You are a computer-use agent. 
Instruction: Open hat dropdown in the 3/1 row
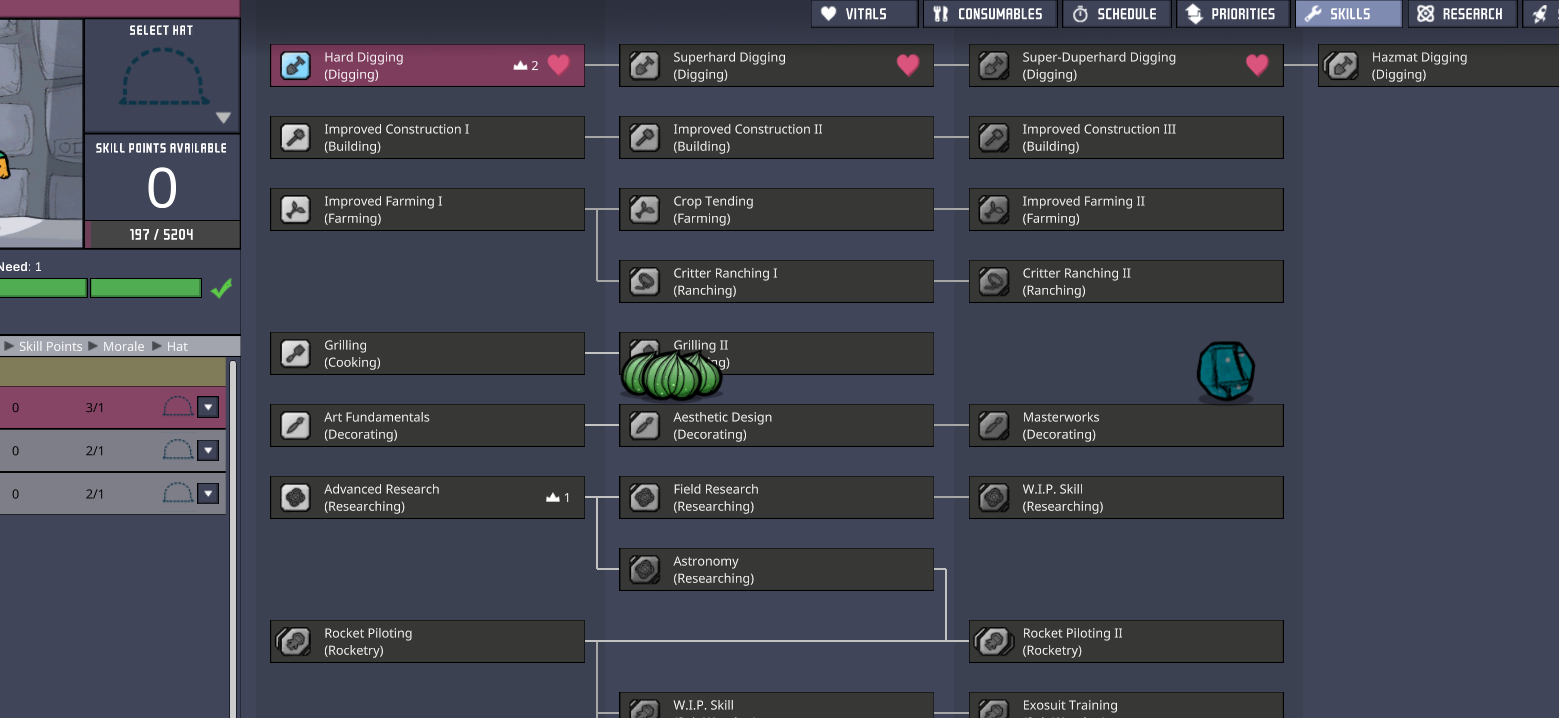(208, 407)
